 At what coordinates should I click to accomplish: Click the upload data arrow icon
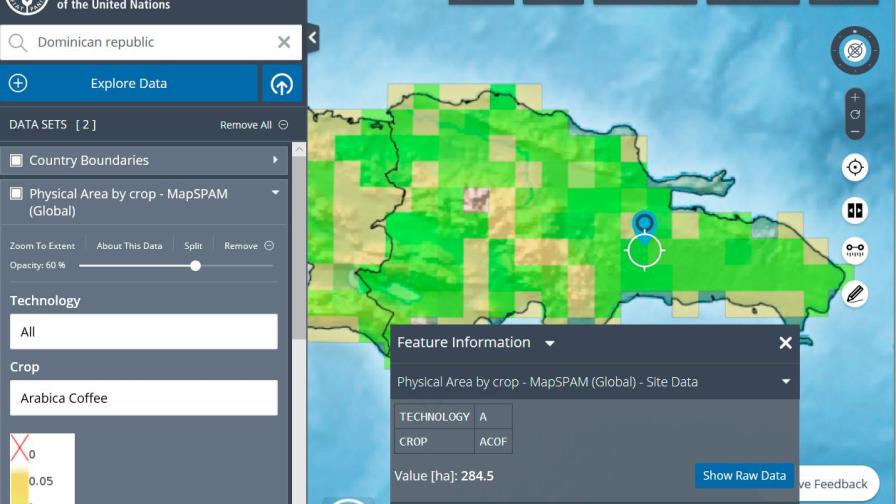pyautogui.click(x=282, y=84)
